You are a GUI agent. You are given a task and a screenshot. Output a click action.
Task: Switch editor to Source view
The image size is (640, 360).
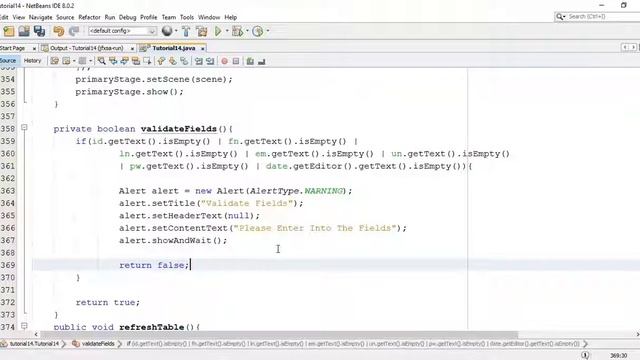click(x=8, y=60)
